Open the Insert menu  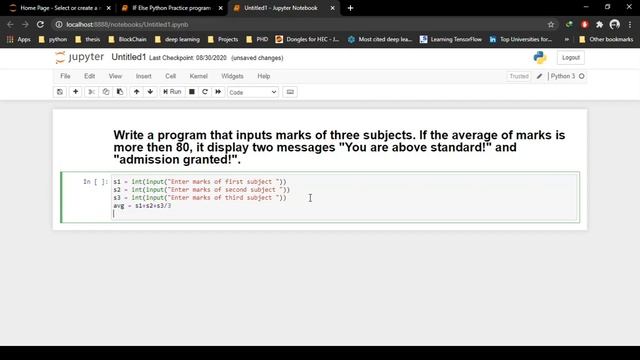pyautogui.click(x=143, y=76)
